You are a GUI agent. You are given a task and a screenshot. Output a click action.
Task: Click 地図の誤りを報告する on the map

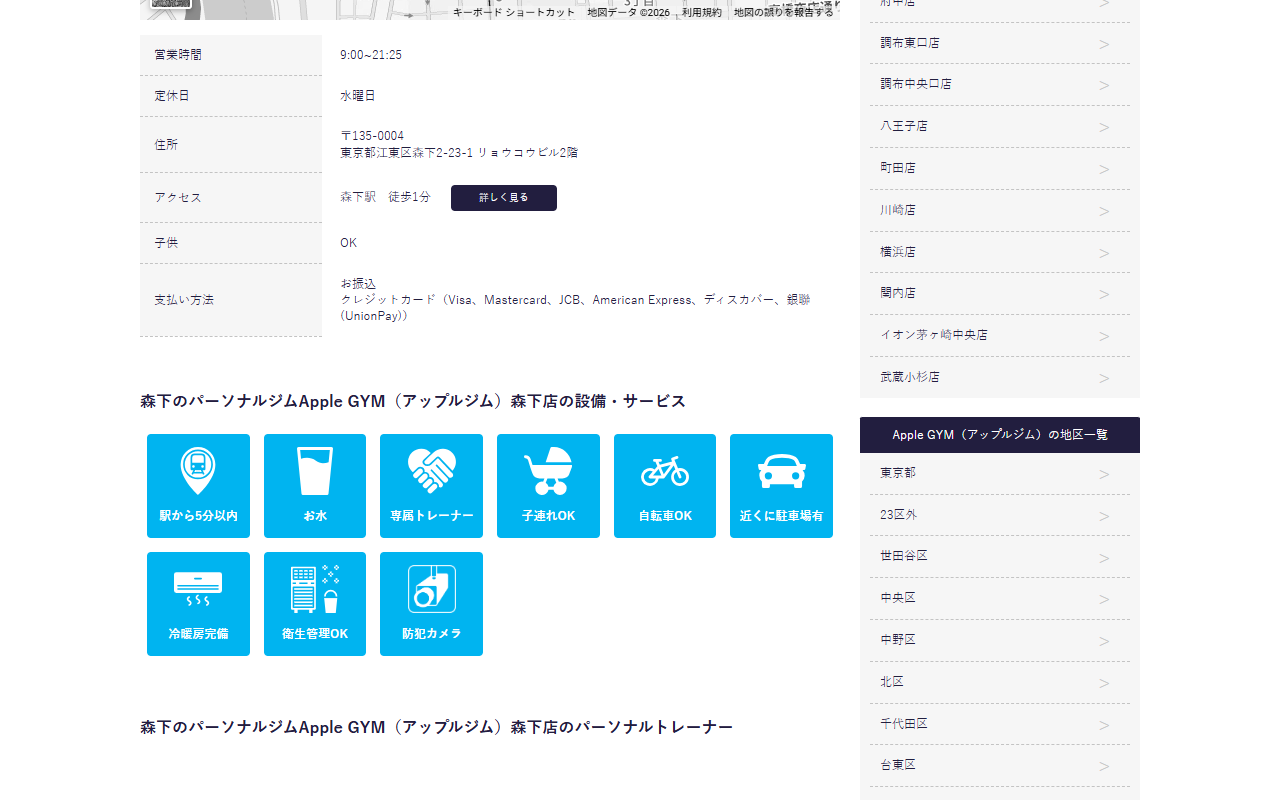point(784,12)
